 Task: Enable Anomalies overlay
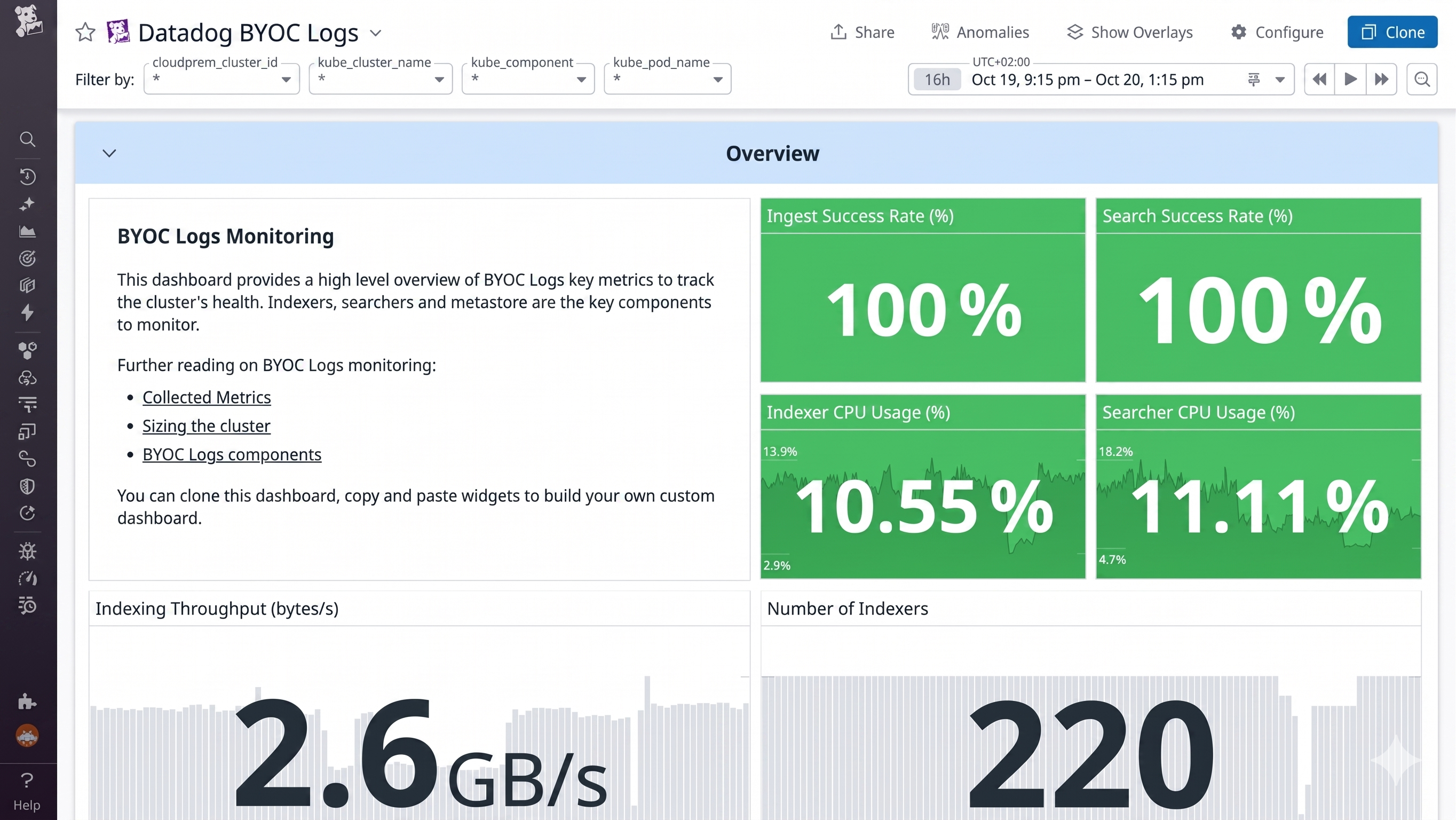tap(980, 32)
